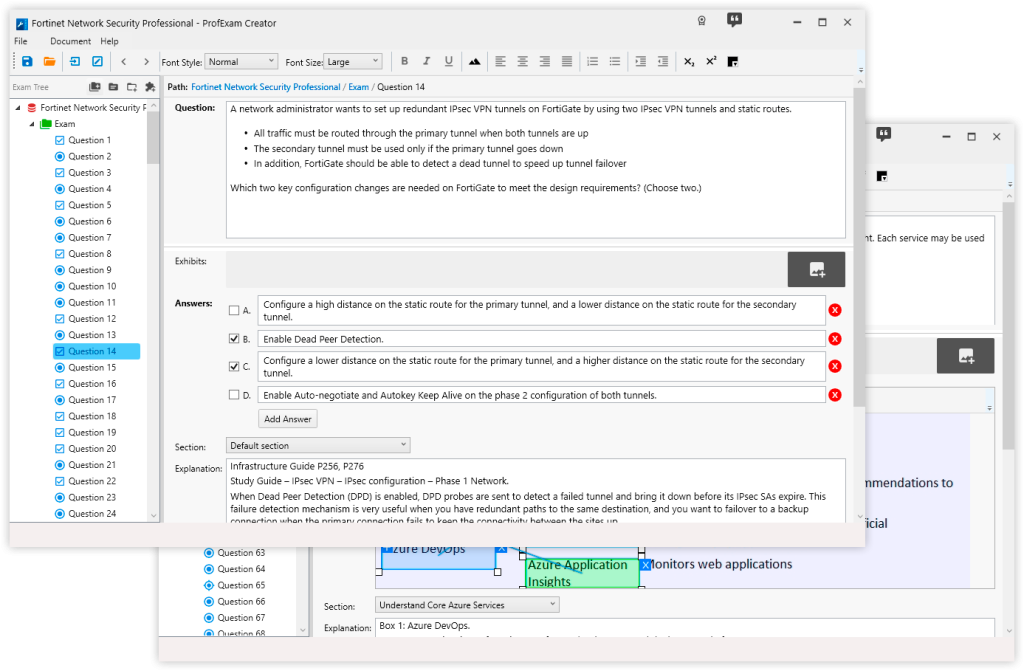The image size is (1024, 671).
Task: Delete answer C with red X
Action: [835, 367]
